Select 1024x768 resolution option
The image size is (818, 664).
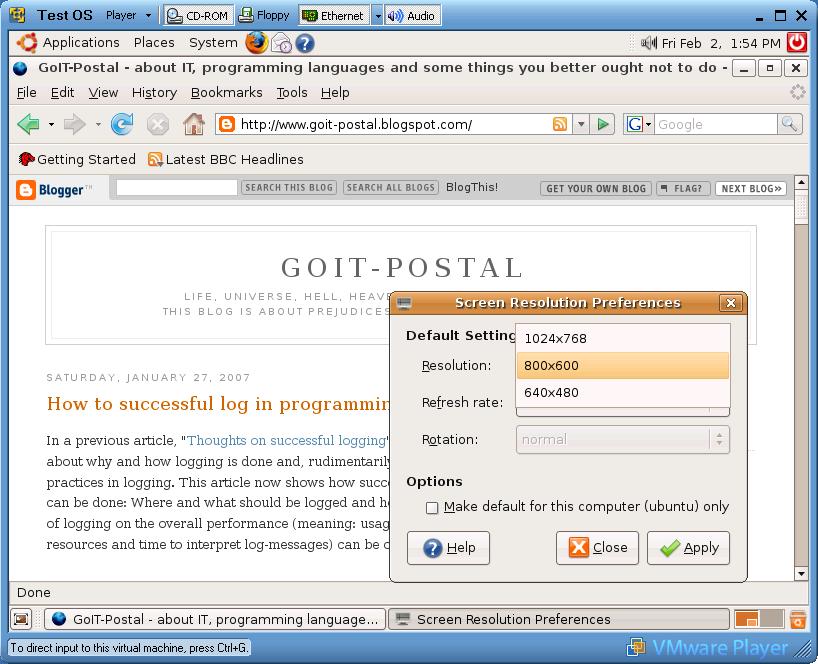[x=623, y=339]
